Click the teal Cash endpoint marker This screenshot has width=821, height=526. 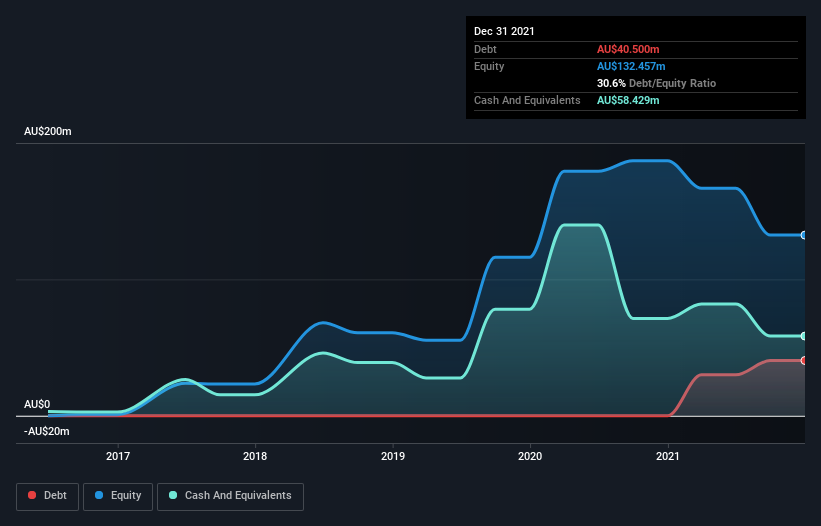click(804, 336)
